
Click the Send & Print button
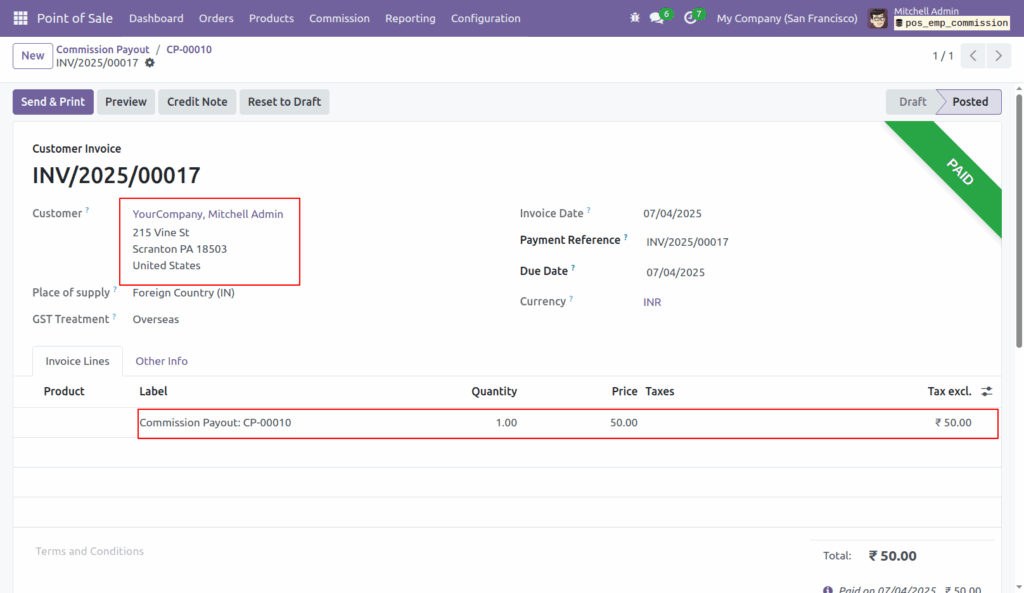[x=52, y=101]
